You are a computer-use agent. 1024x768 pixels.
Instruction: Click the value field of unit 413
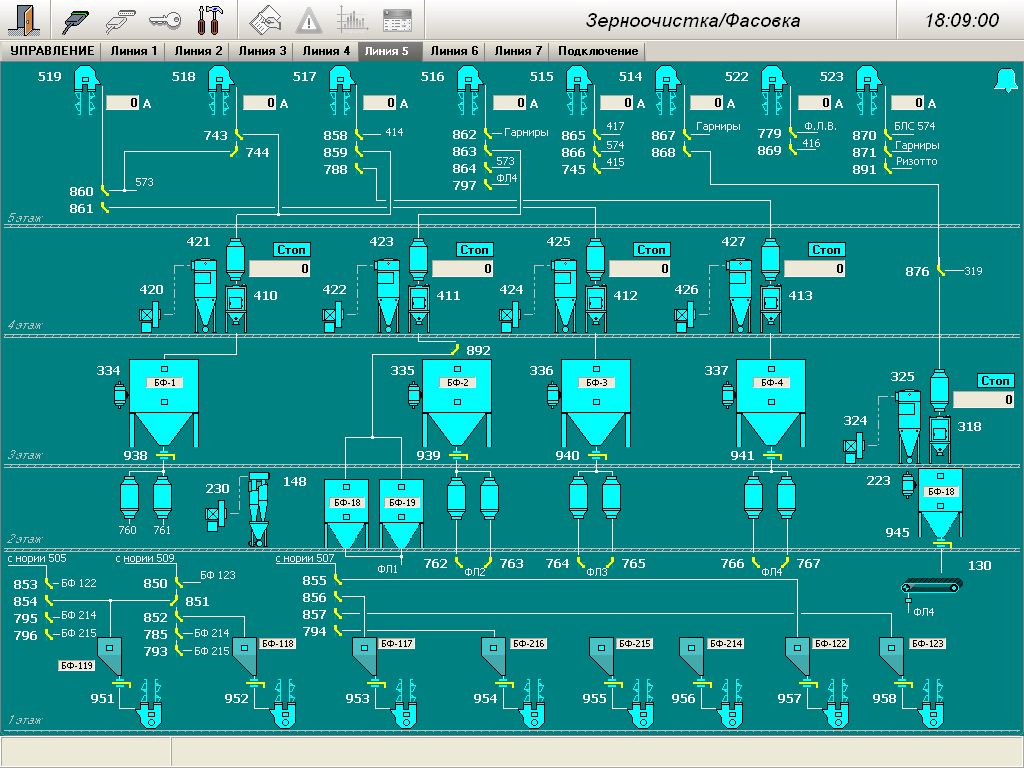[x=815, y=269]
